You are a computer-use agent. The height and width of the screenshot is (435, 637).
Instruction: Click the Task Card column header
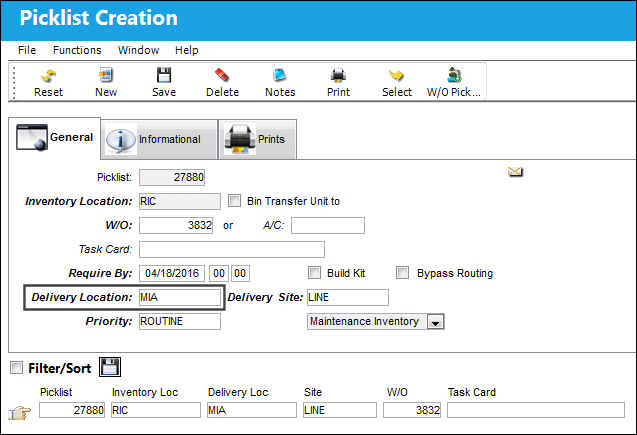point(472,392)
